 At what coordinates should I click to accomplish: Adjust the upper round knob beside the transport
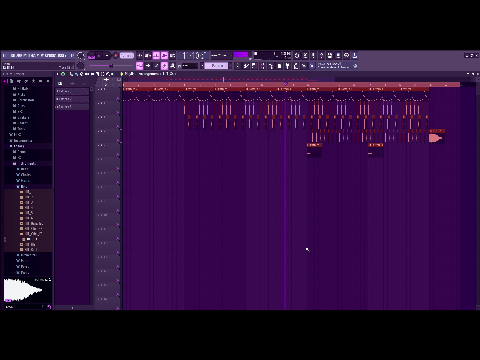81,55
